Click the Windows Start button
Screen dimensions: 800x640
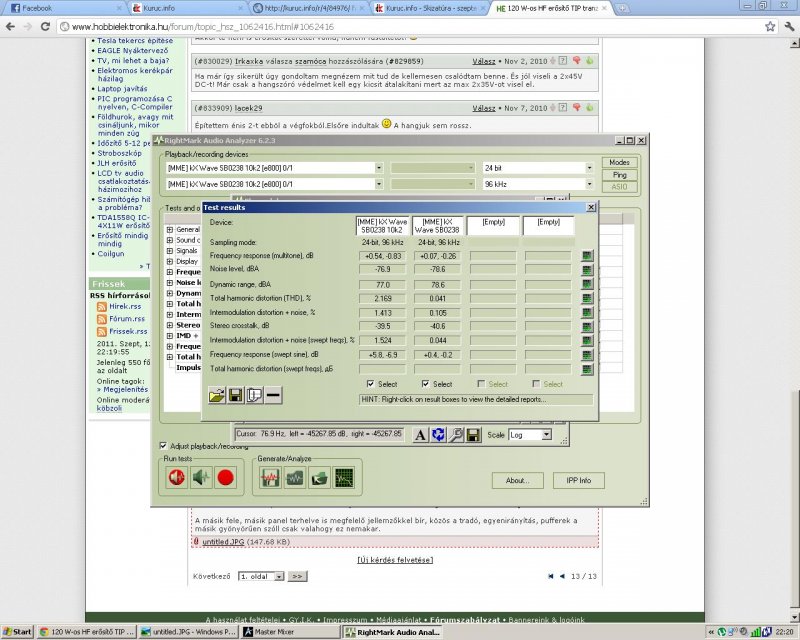point(17,632)
